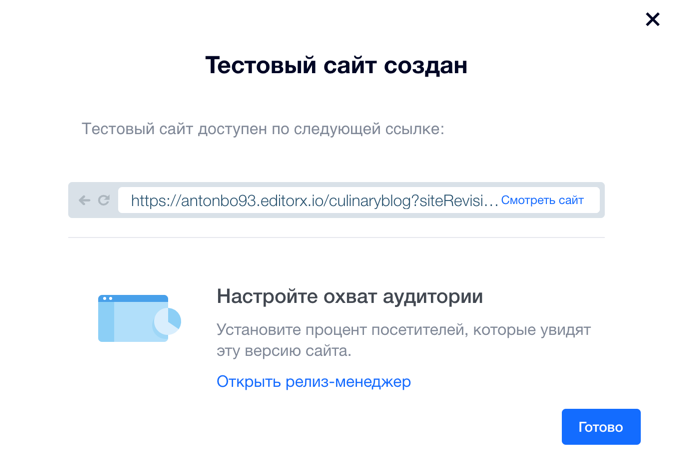Close the test site created dialog
The image size is (674, 466).
click(x=652, y=19)
